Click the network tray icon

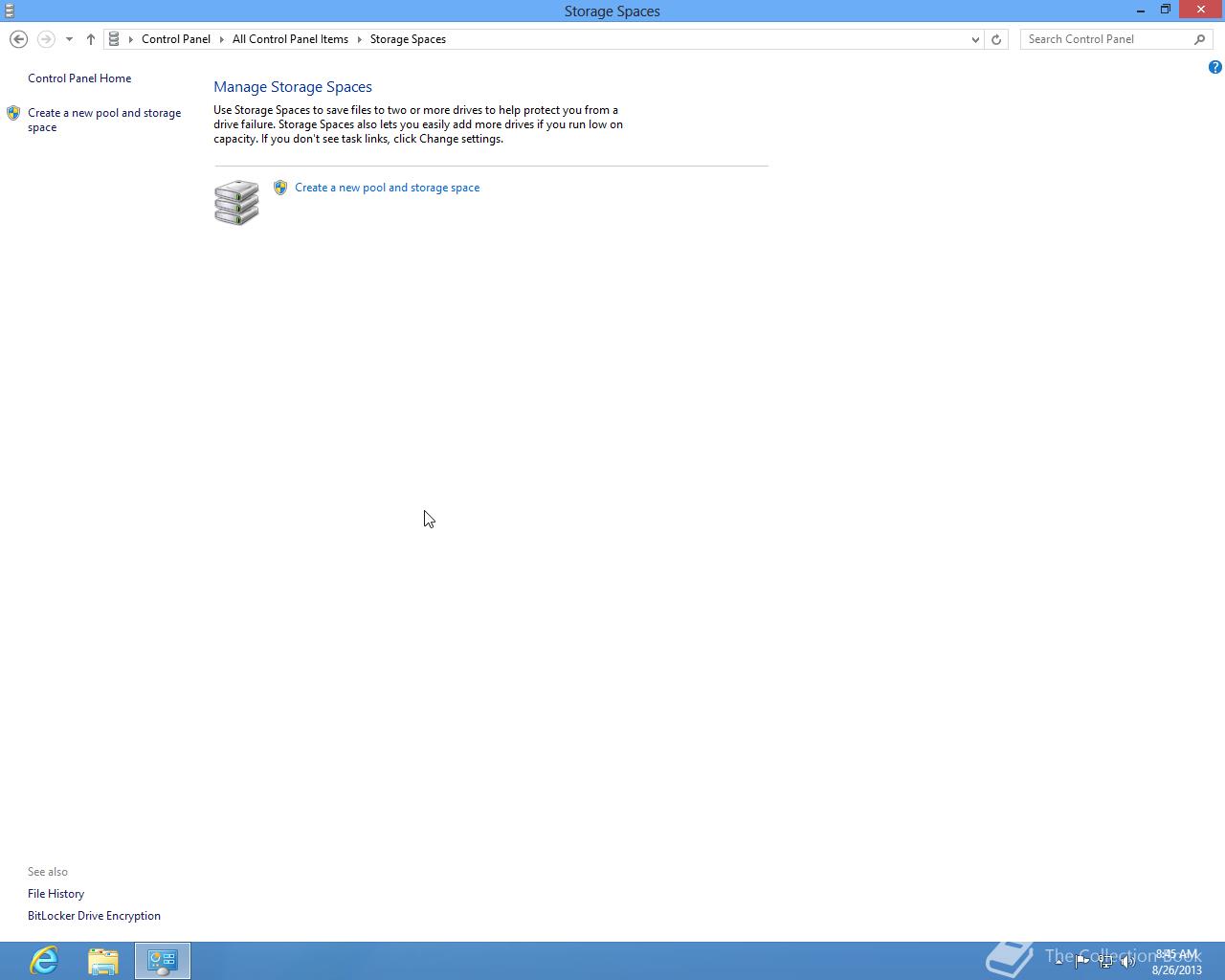click(1105, 962)
